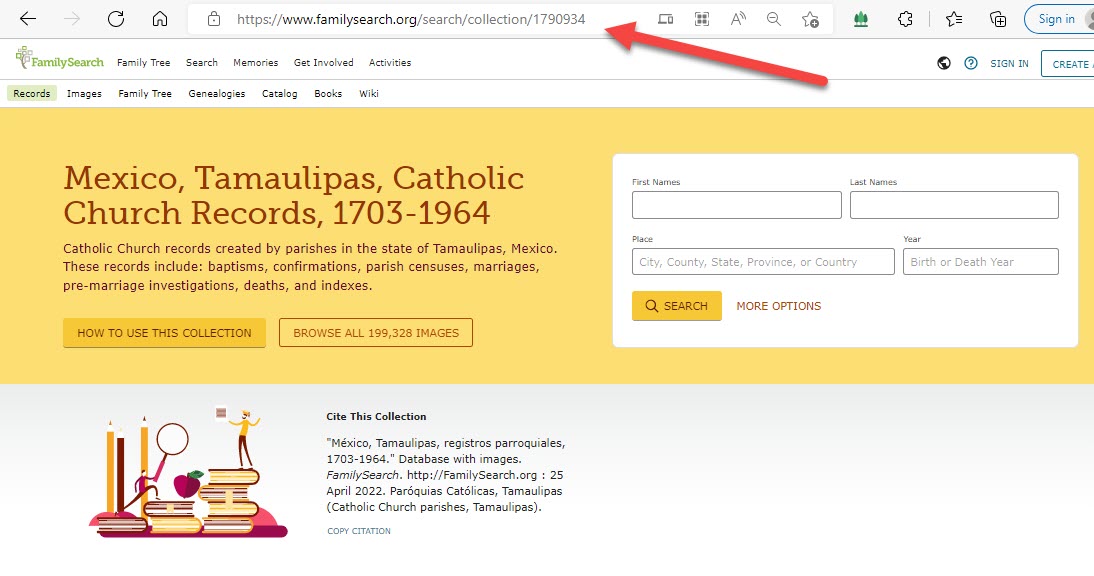
Task: Click the COPY CITATION link
Action: tap(359, 531)
